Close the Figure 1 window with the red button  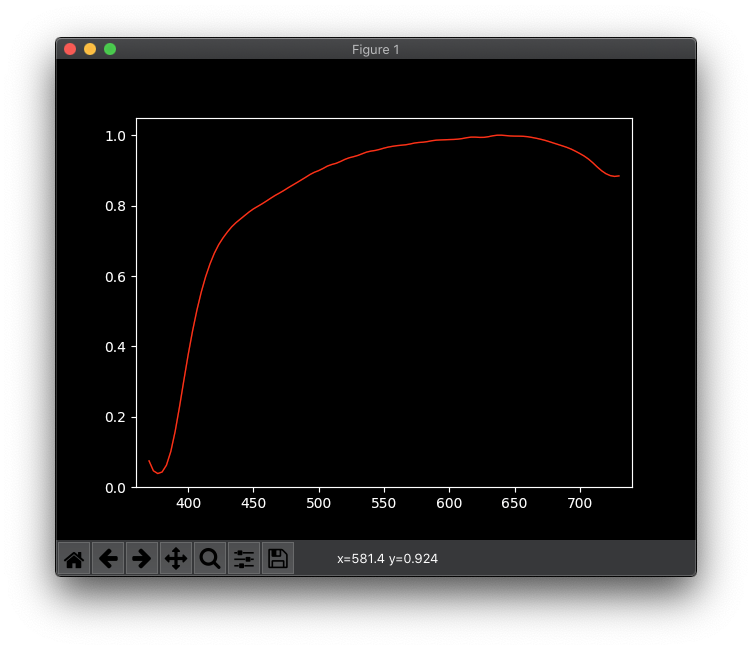pyautogui.click(x=70, y=49)
